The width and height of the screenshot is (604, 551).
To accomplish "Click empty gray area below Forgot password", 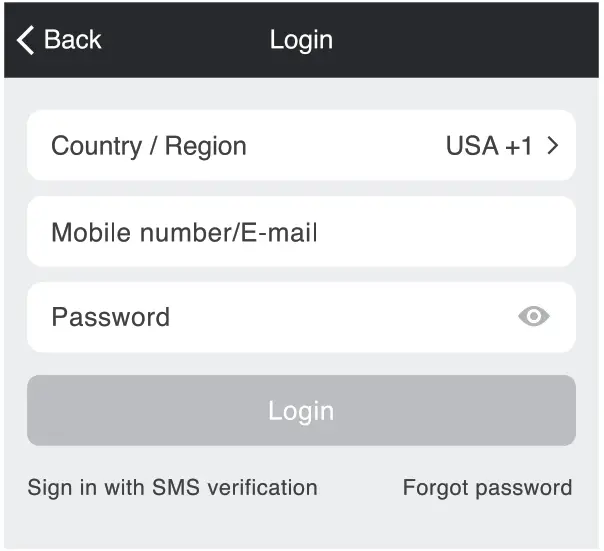I will pyautogui.click(x=487, y=525).
